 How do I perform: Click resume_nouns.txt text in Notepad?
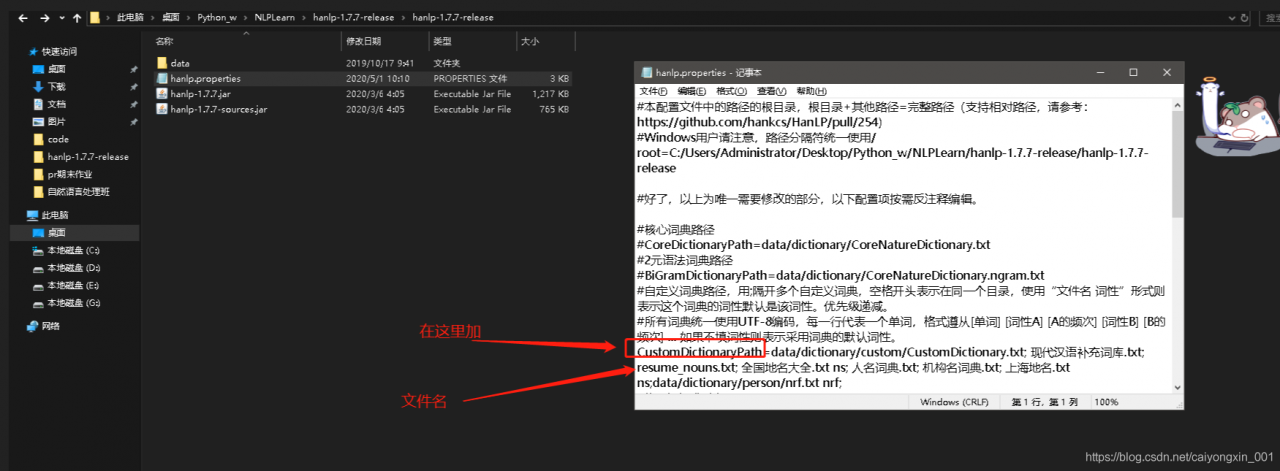[x=687, y=367]
